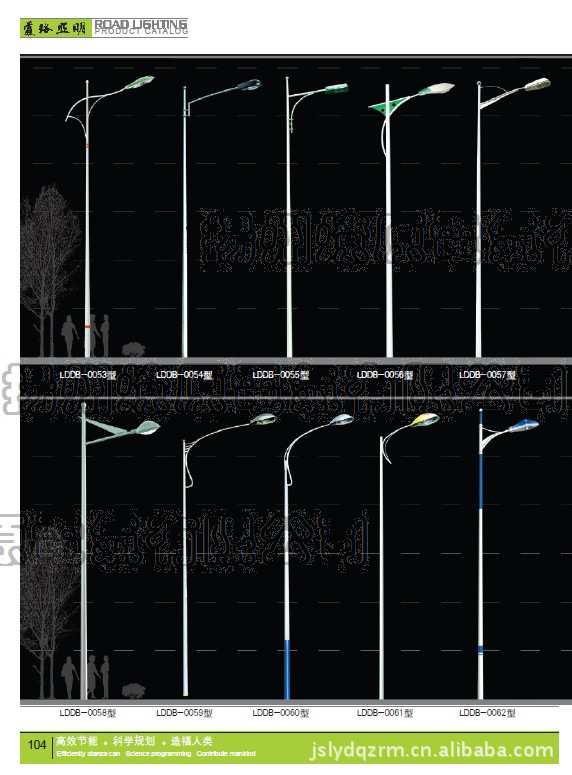This screenshot has height=775, width=572.
Task: Click the curved-arm LDDB-0059 lamp
Action: 229,555
